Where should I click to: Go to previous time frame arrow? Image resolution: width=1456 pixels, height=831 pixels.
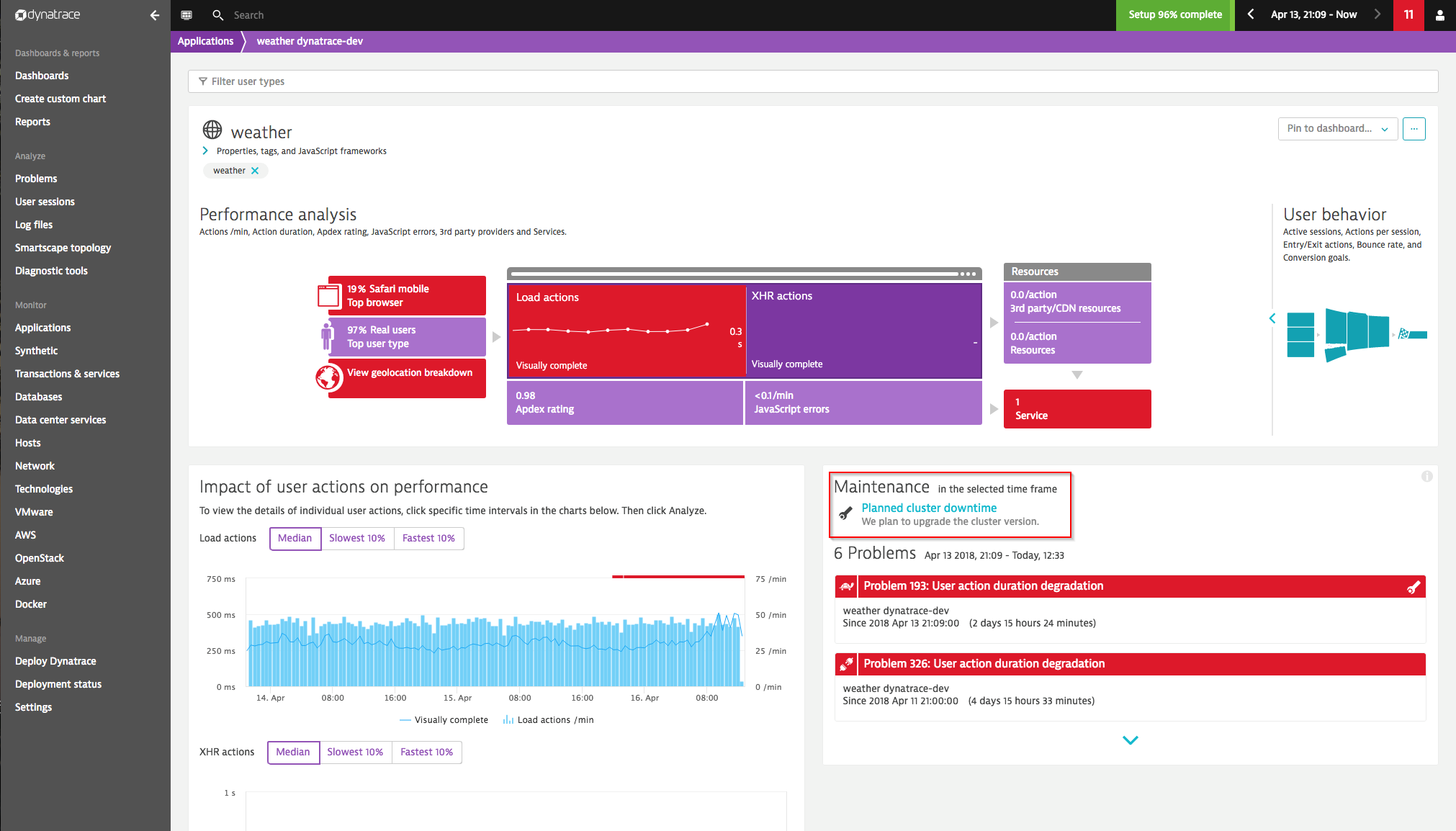coord(1251,14)
